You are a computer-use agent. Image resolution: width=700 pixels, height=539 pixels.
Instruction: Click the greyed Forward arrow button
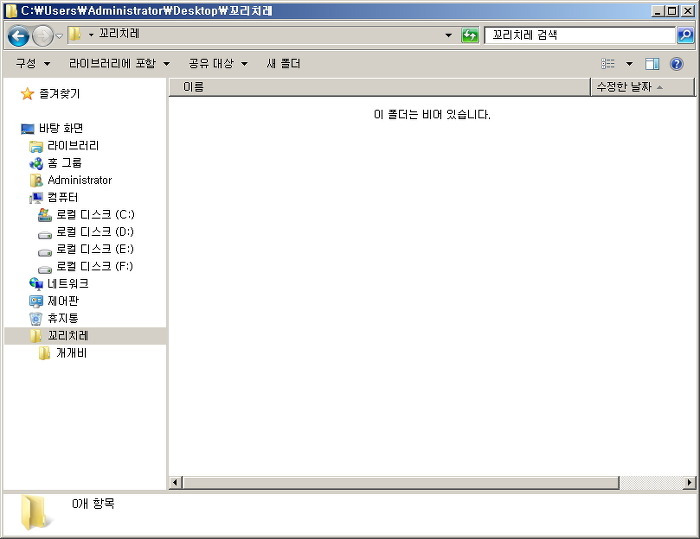coord(43,36)
